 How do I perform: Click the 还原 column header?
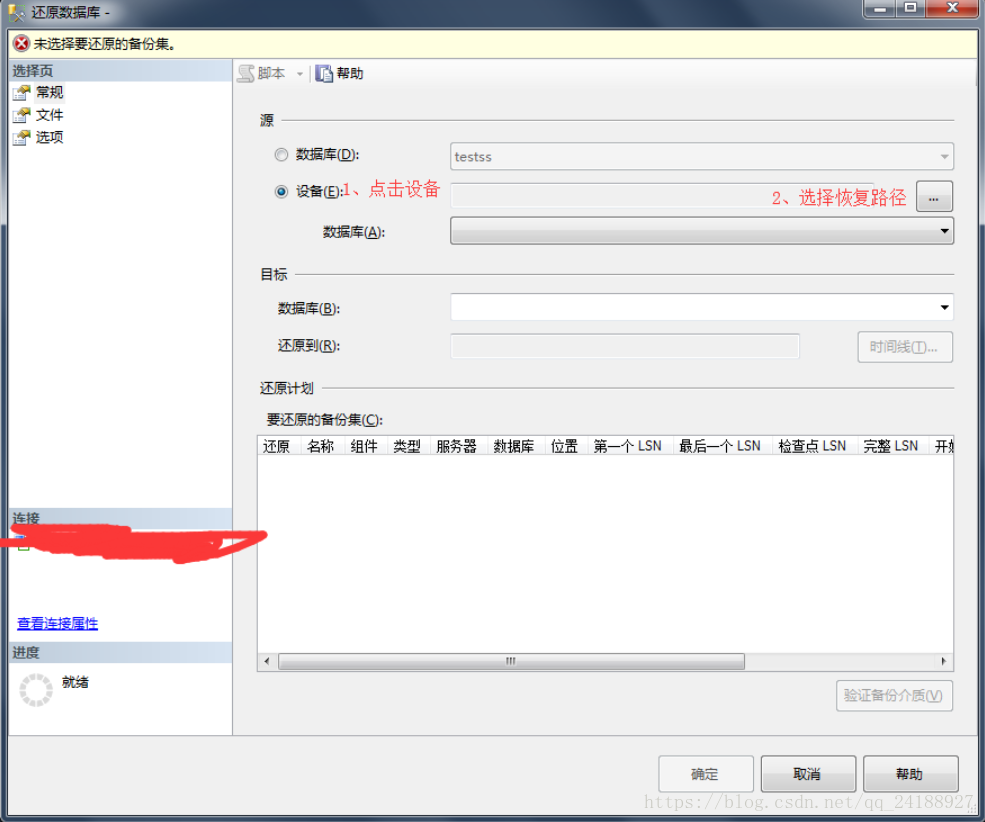tap(279, 446)
